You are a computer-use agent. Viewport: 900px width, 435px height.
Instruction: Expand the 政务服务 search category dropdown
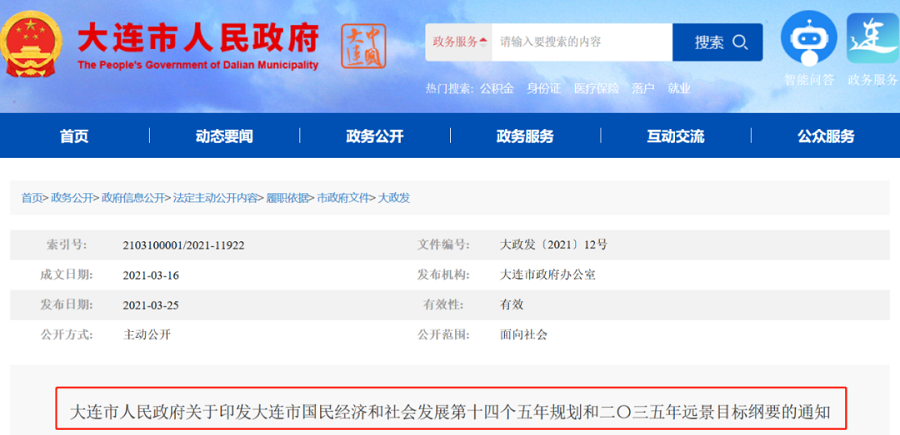coord(459,42)
